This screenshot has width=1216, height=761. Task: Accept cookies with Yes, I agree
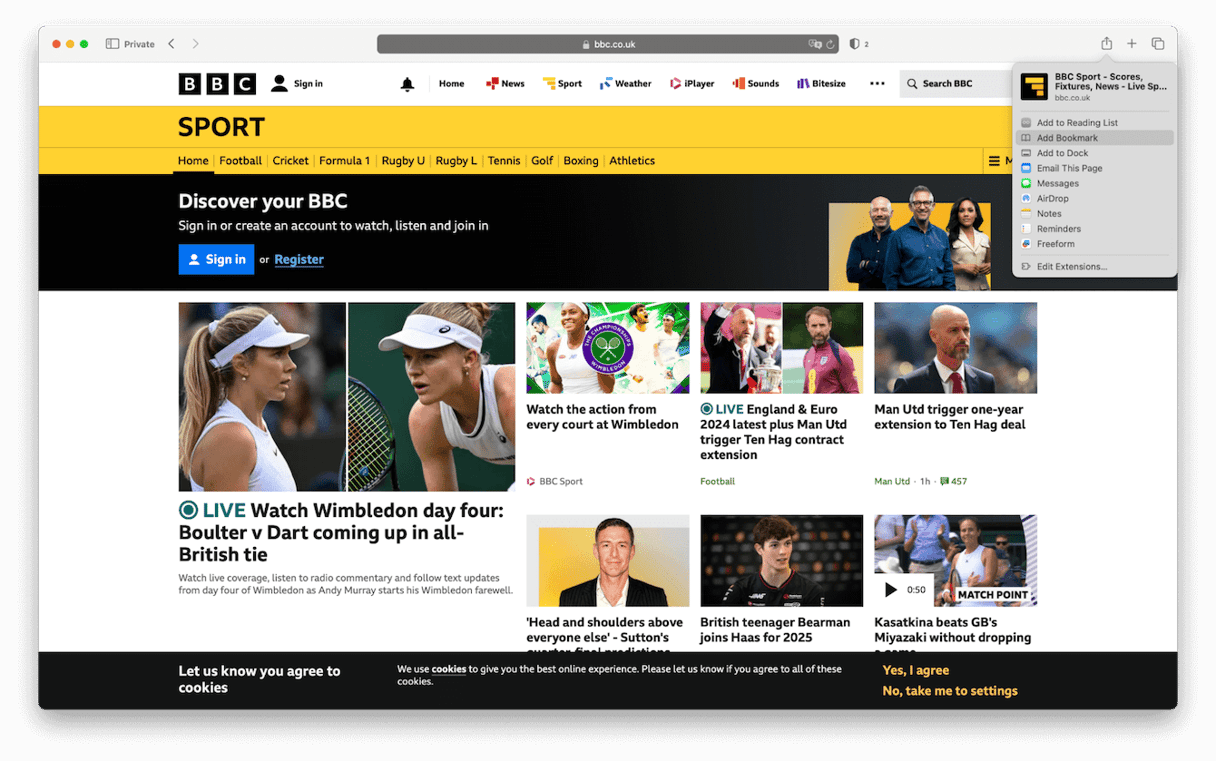click(915, 670)
